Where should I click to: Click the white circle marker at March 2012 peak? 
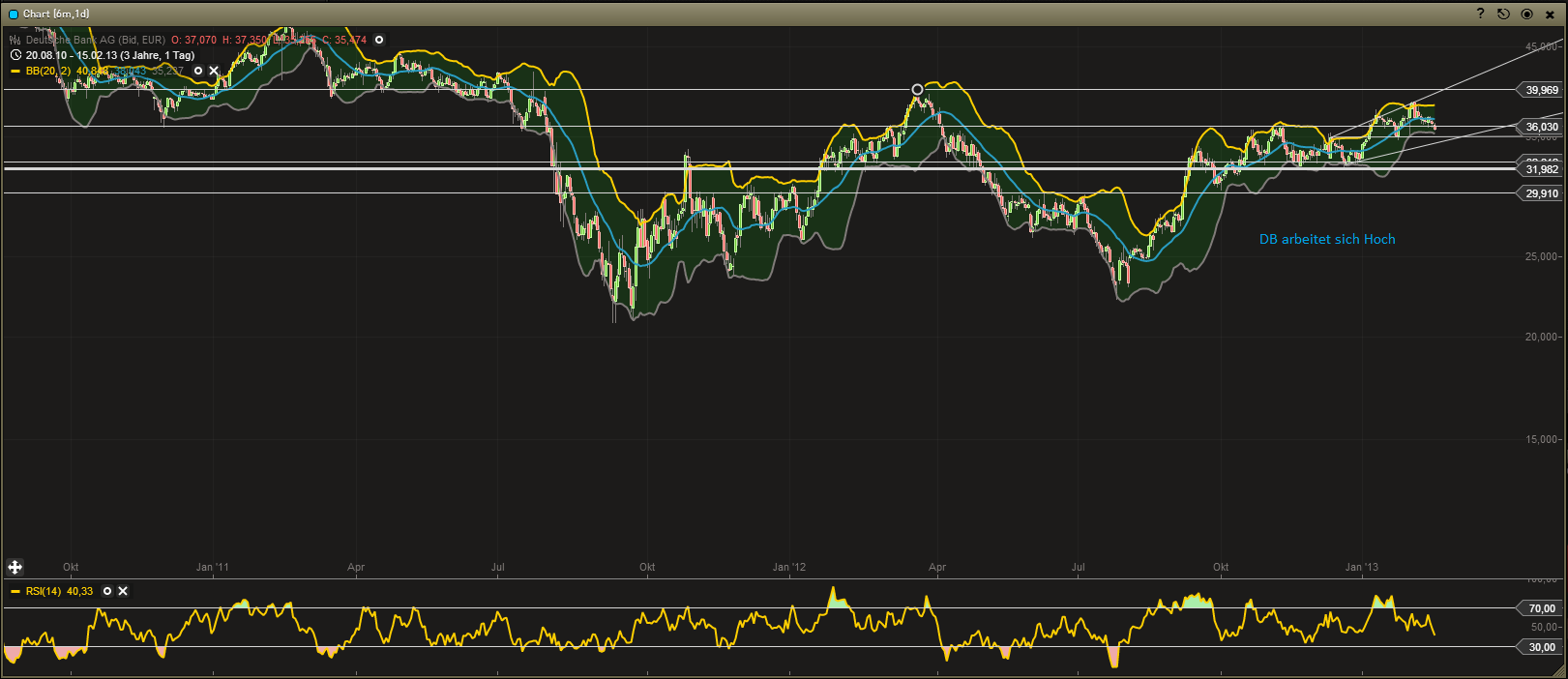917,90
